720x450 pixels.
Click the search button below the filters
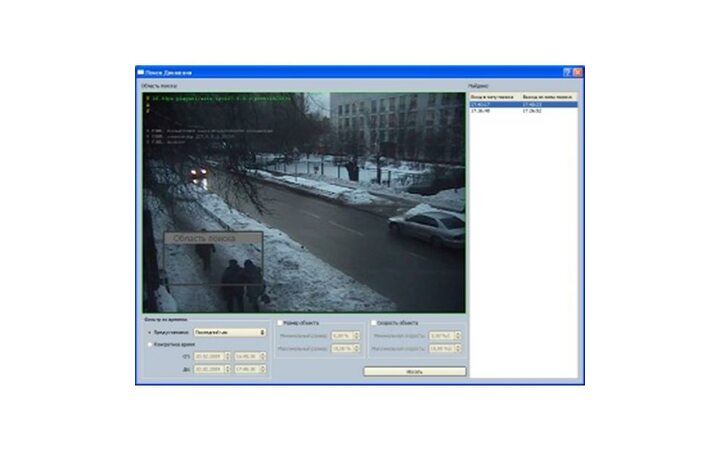tap(415, 371)
